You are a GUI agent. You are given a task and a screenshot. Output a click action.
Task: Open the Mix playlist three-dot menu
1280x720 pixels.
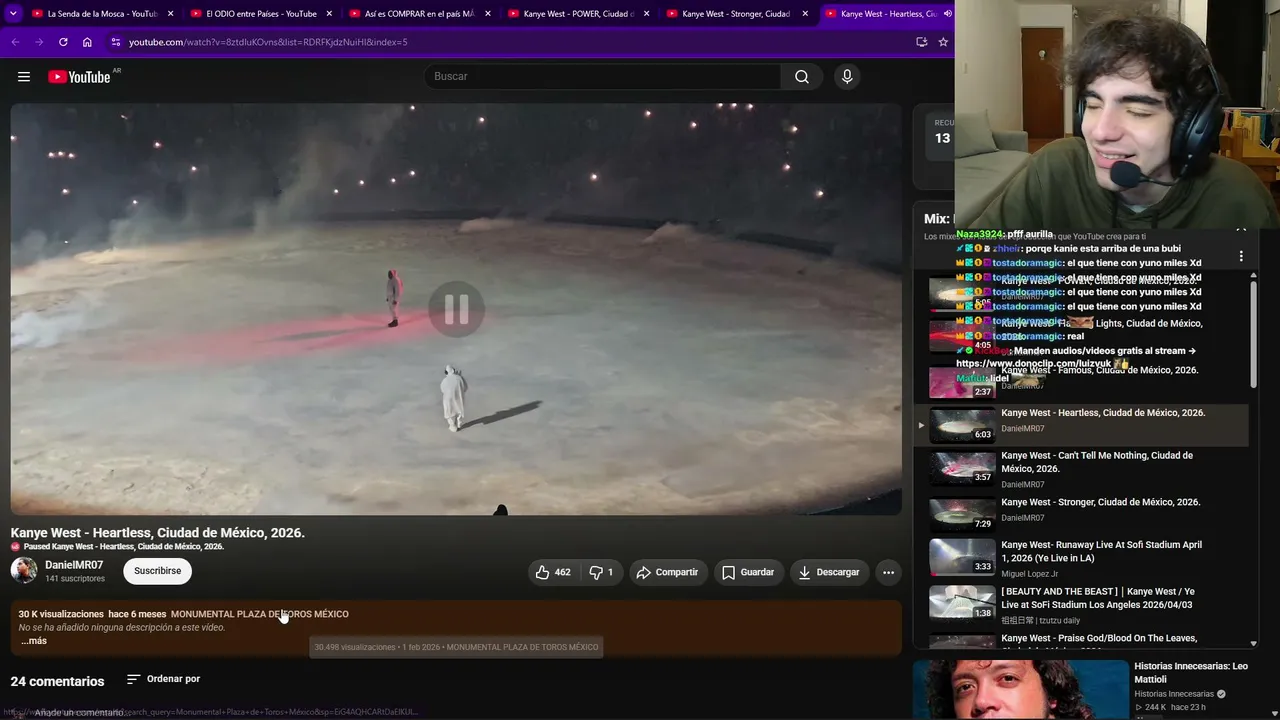click(x=1241, y=256)
